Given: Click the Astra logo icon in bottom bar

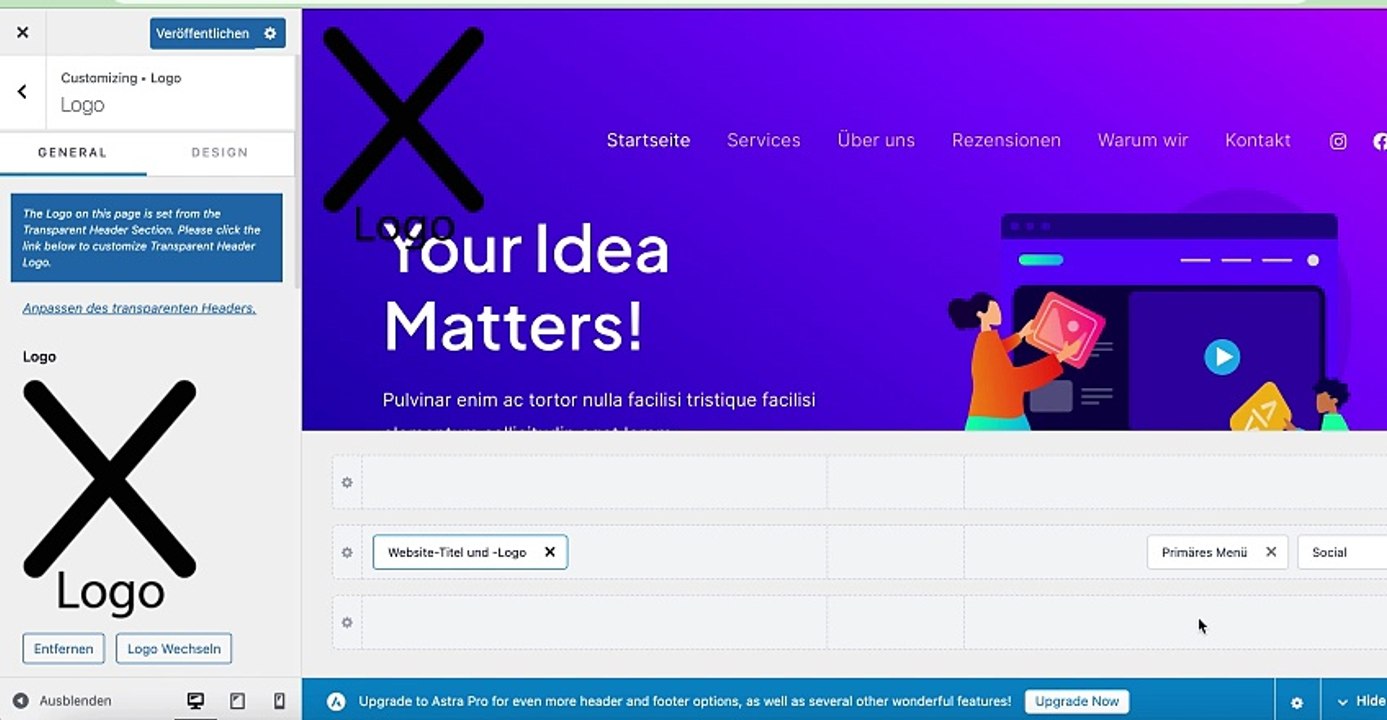Looking at the screenshot, I should (x=337, y=702).
